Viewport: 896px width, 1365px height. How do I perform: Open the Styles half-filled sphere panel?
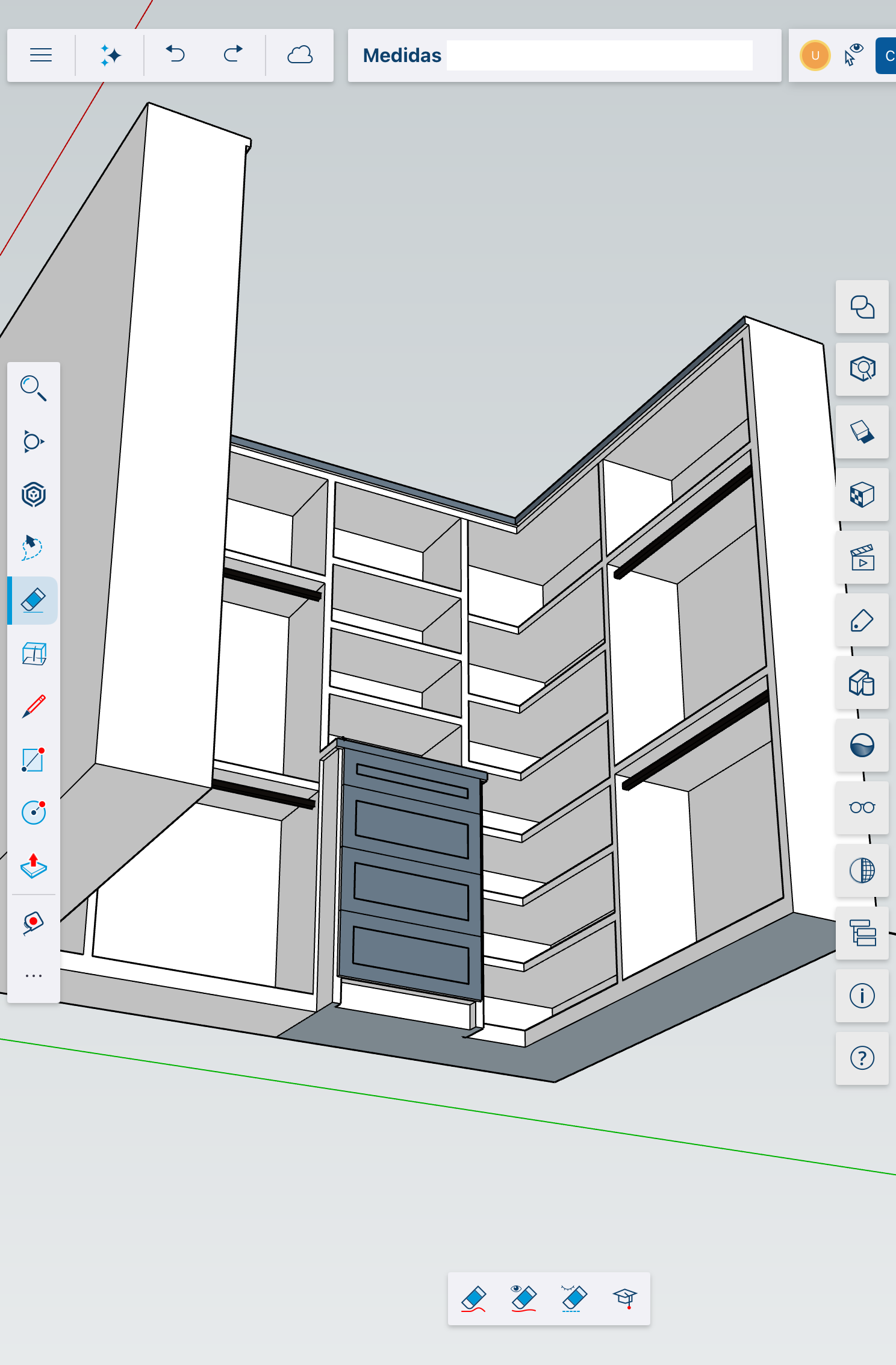[x=862, y=745]
